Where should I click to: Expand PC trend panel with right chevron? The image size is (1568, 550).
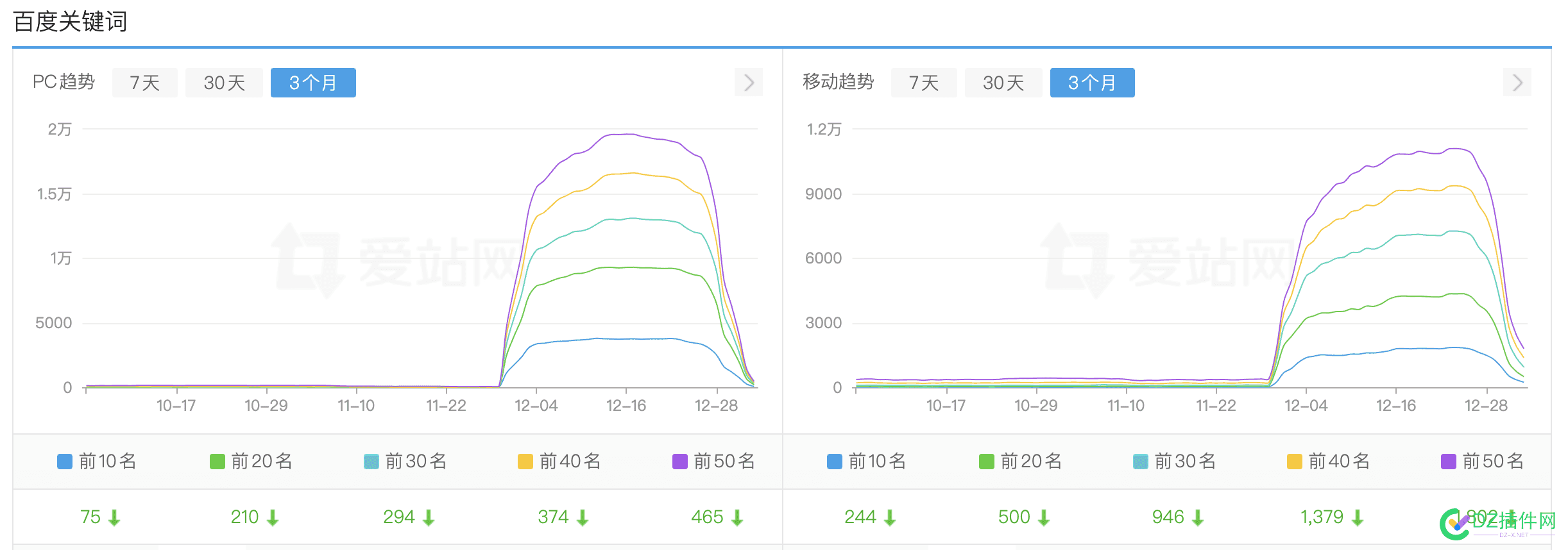pyautogui.click(x=749, y=83)
